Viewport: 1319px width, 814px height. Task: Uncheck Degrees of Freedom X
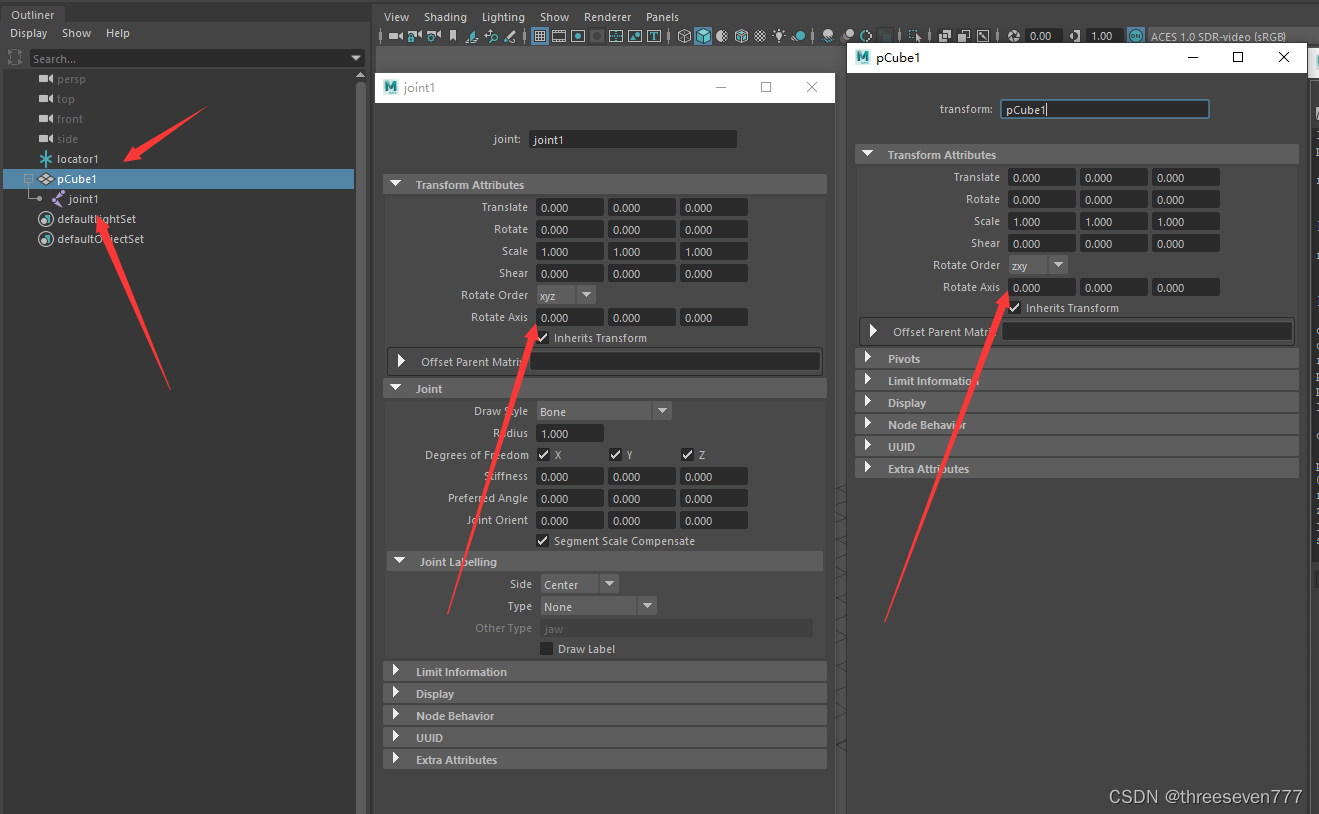(543, 455)
